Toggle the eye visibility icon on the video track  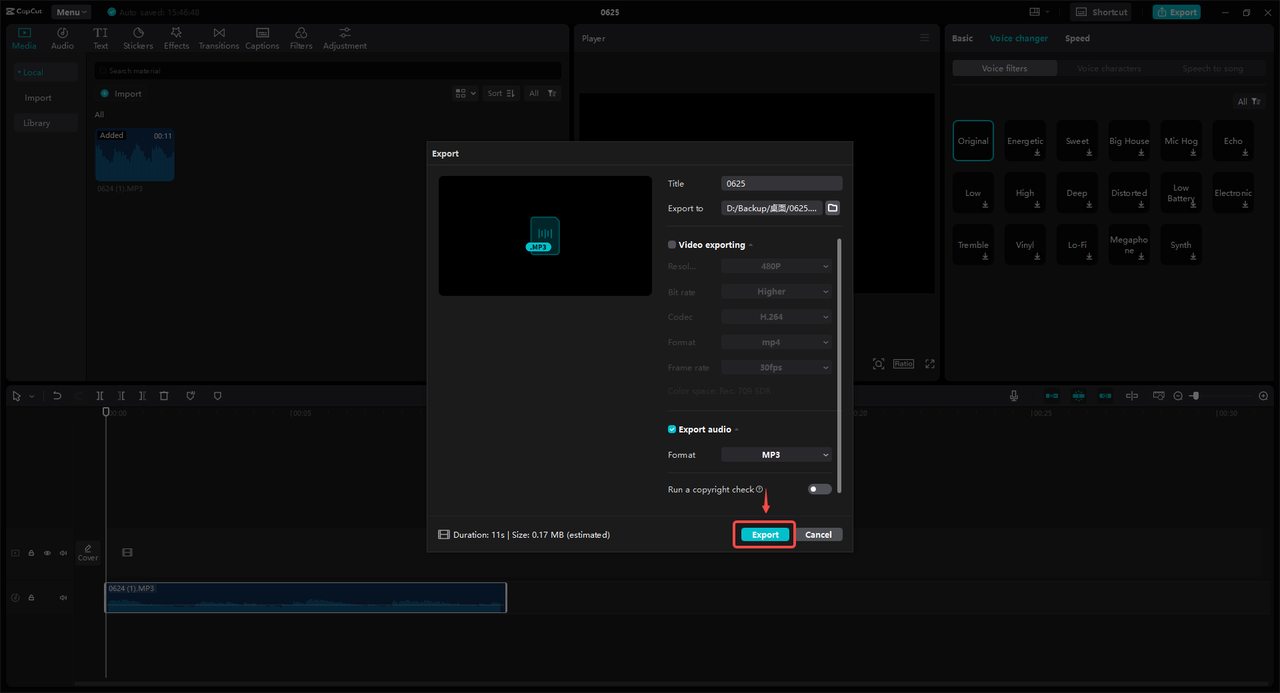pos(47,552)
